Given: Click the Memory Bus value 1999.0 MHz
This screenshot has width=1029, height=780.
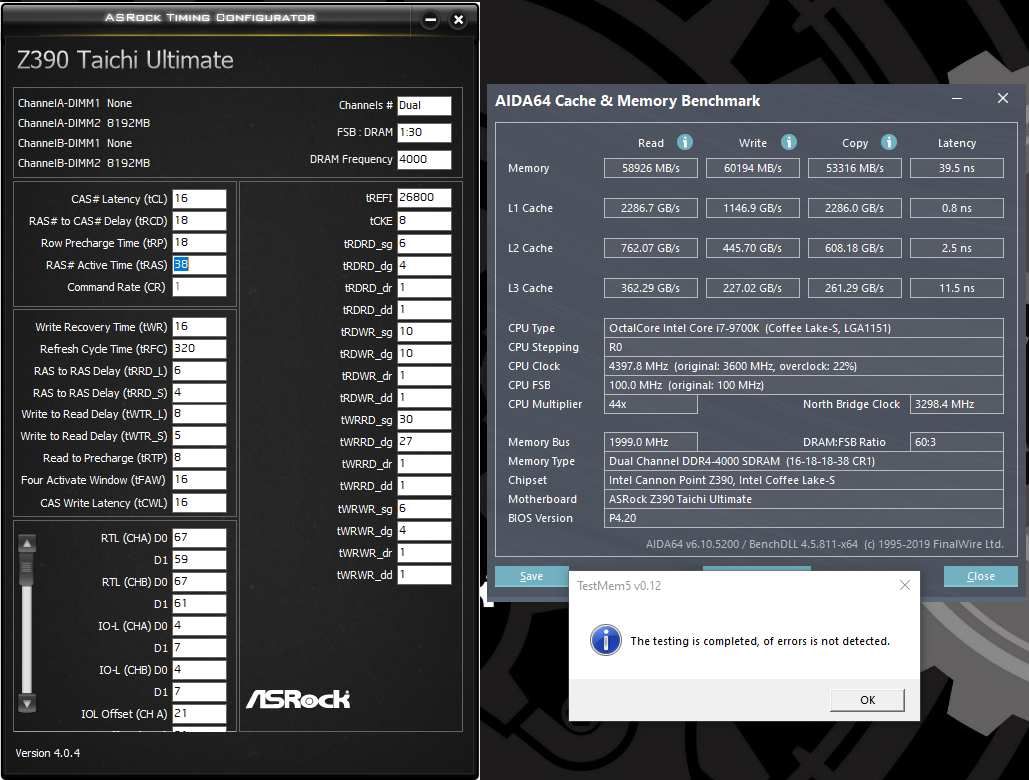Looking at the screenshot, I should (650, 442).
